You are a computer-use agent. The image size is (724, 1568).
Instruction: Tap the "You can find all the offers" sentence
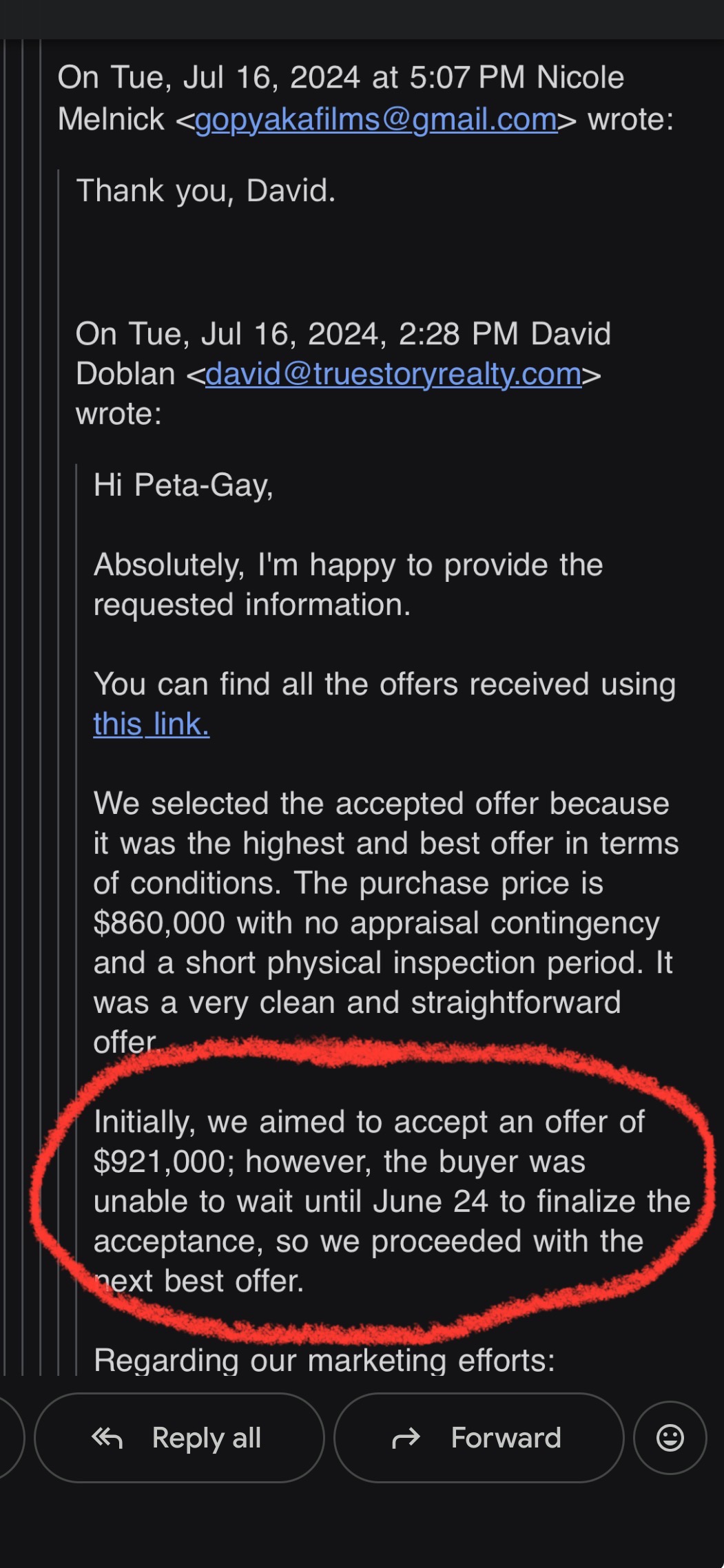tap(384, 685)
